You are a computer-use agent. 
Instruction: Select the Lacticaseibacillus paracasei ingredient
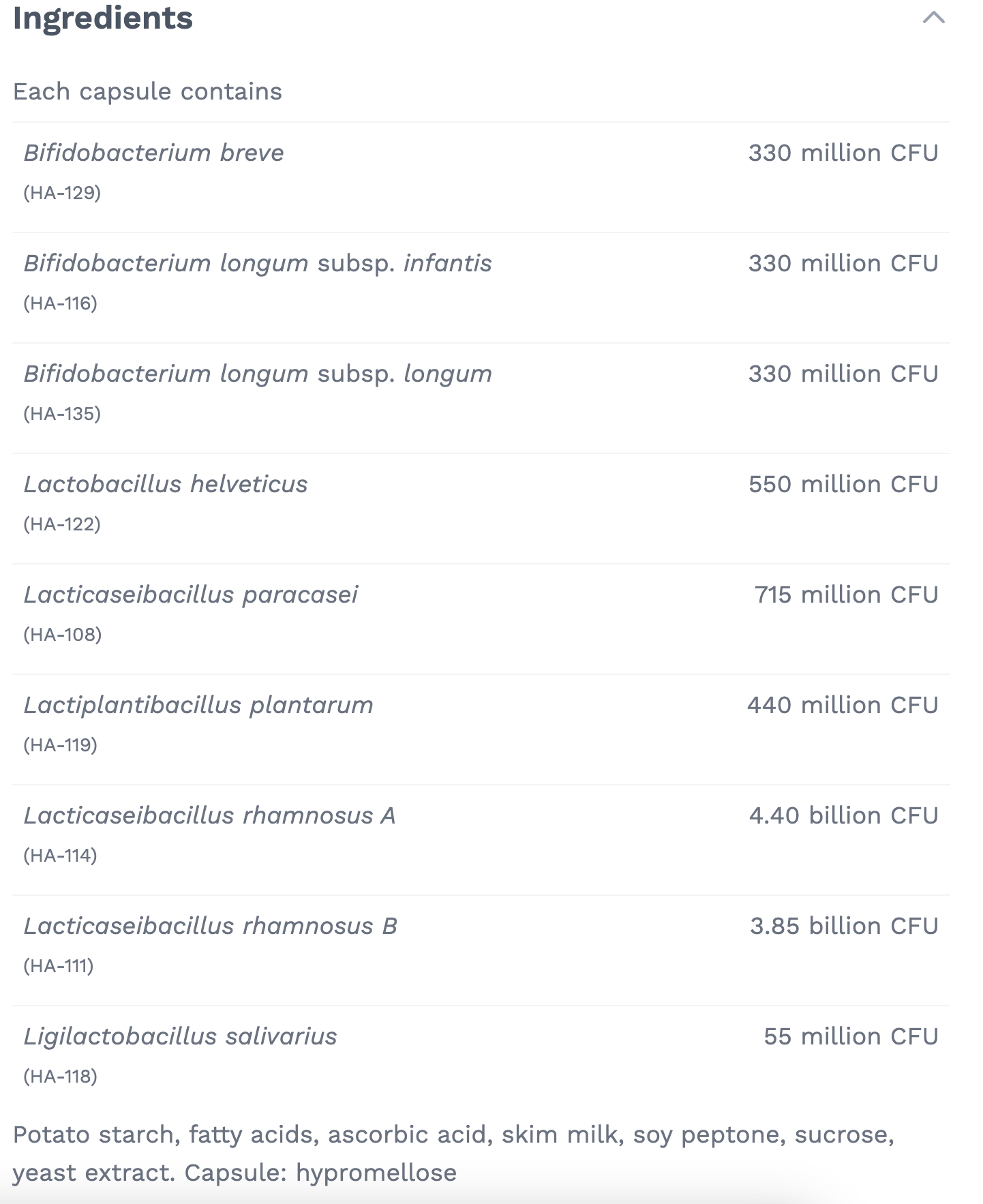(191, 595)
